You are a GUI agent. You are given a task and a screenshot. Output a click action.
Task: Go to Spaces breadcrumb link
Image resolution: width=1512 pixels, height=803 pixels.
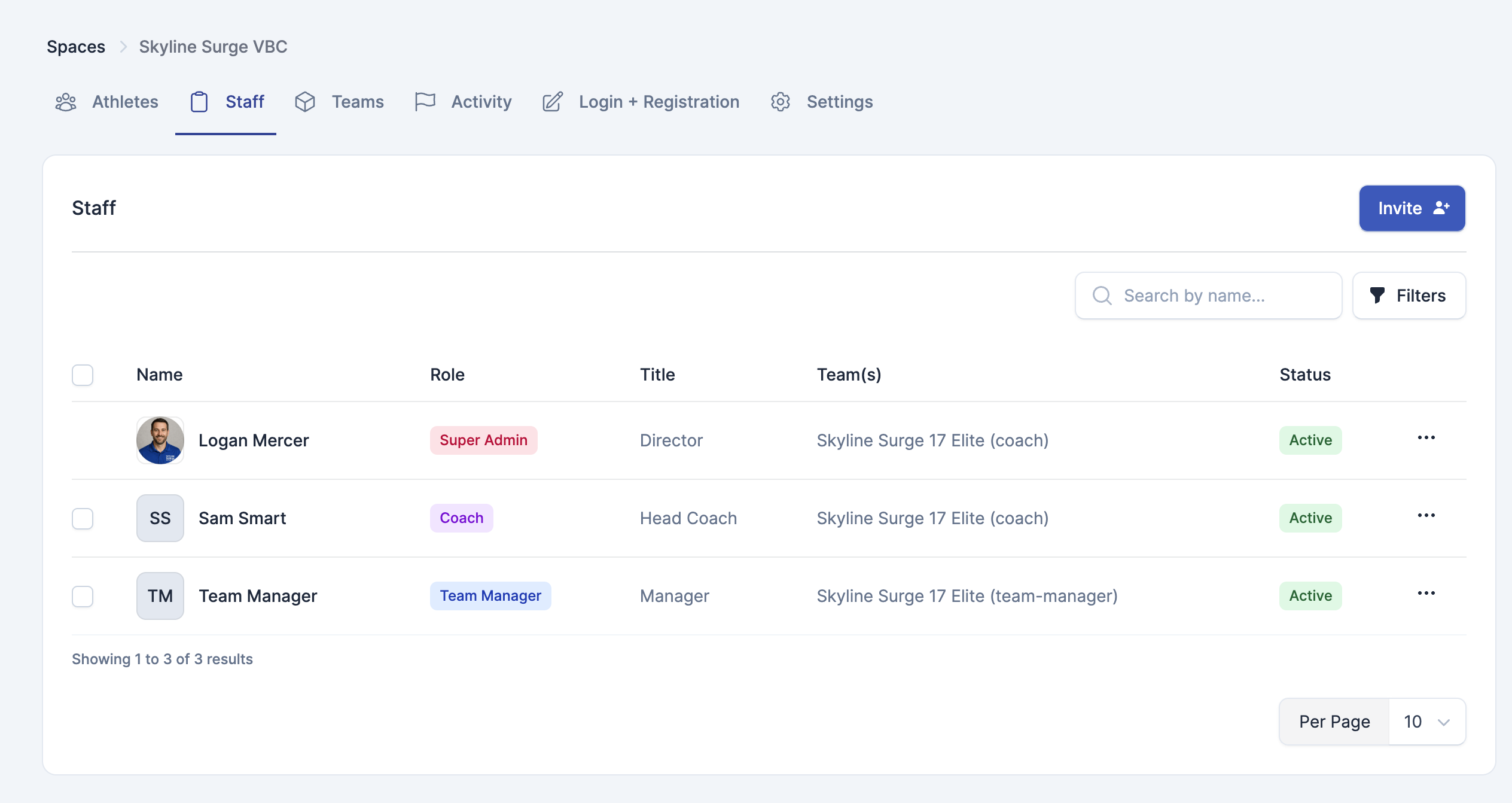coord(76,47)
